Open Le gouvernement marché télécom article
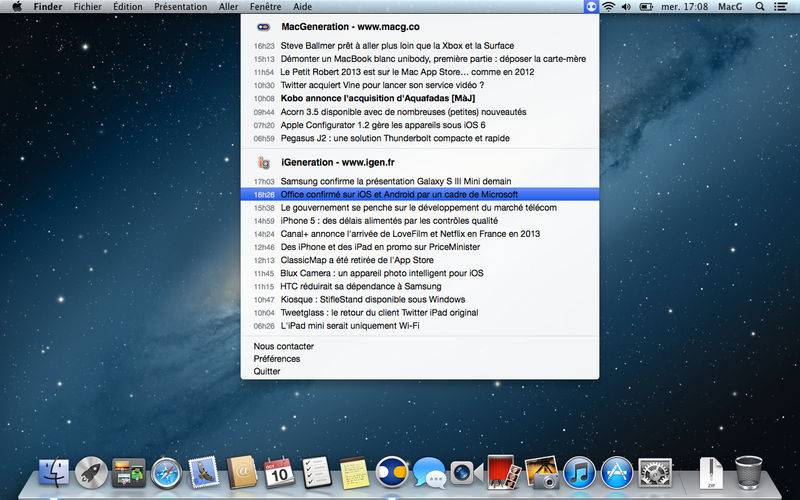The image size is (800, 500). 420,208
